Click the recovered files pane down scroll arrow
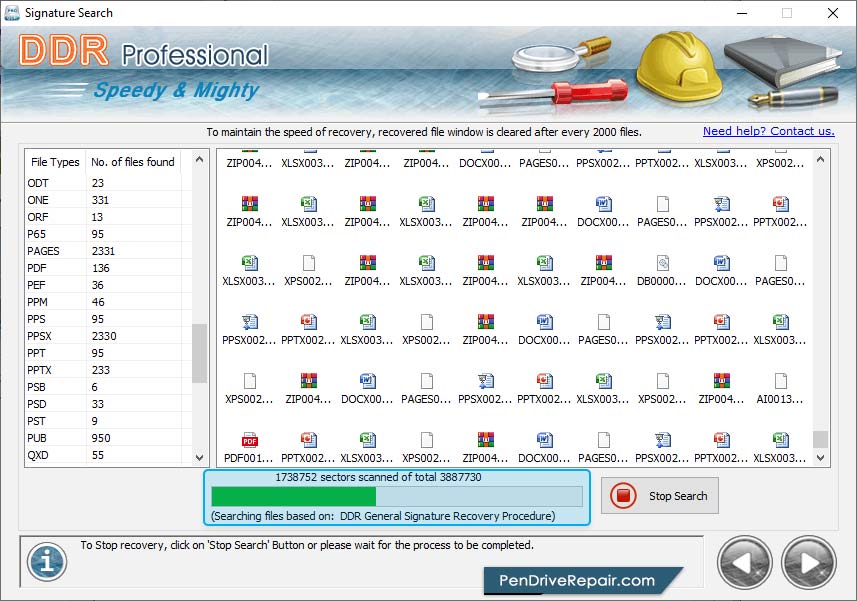 (820, 457)
